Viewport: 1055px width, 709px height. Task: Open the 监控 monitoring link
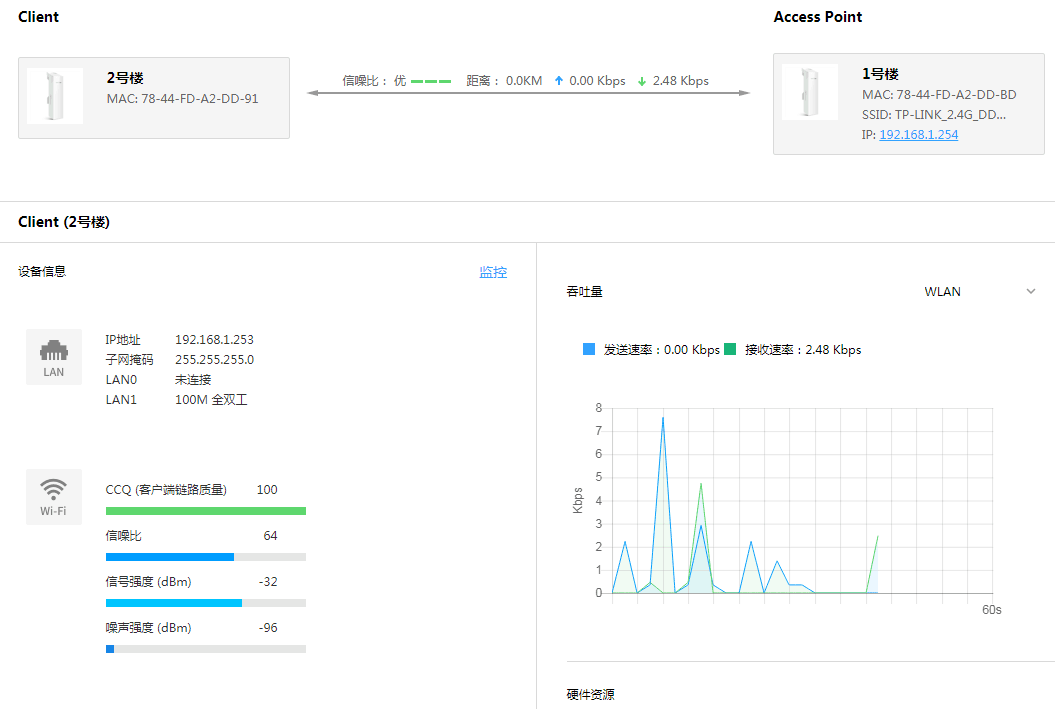click(493, 271)
